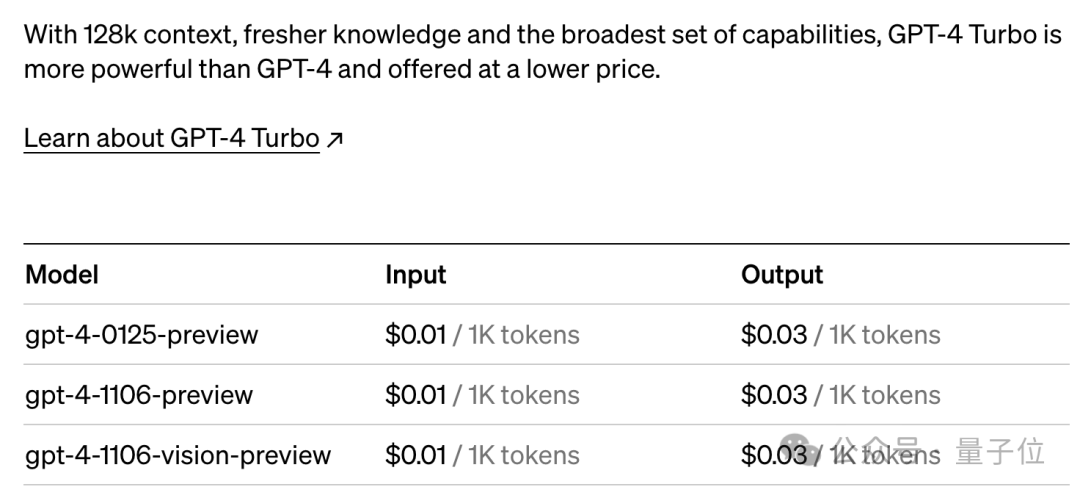Viewport: 1080px width, 495px height.
Task: Select the Model column header
Action: 62,275
